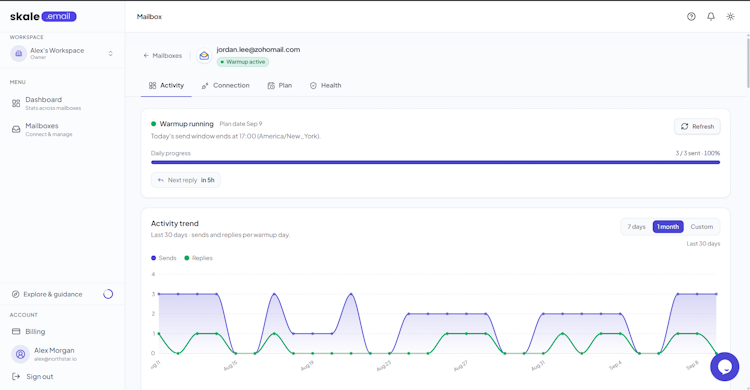This screenshot has width=750, height=390.
Task: Click the Explore & guidance progress ring
Action: coord(108,294)
